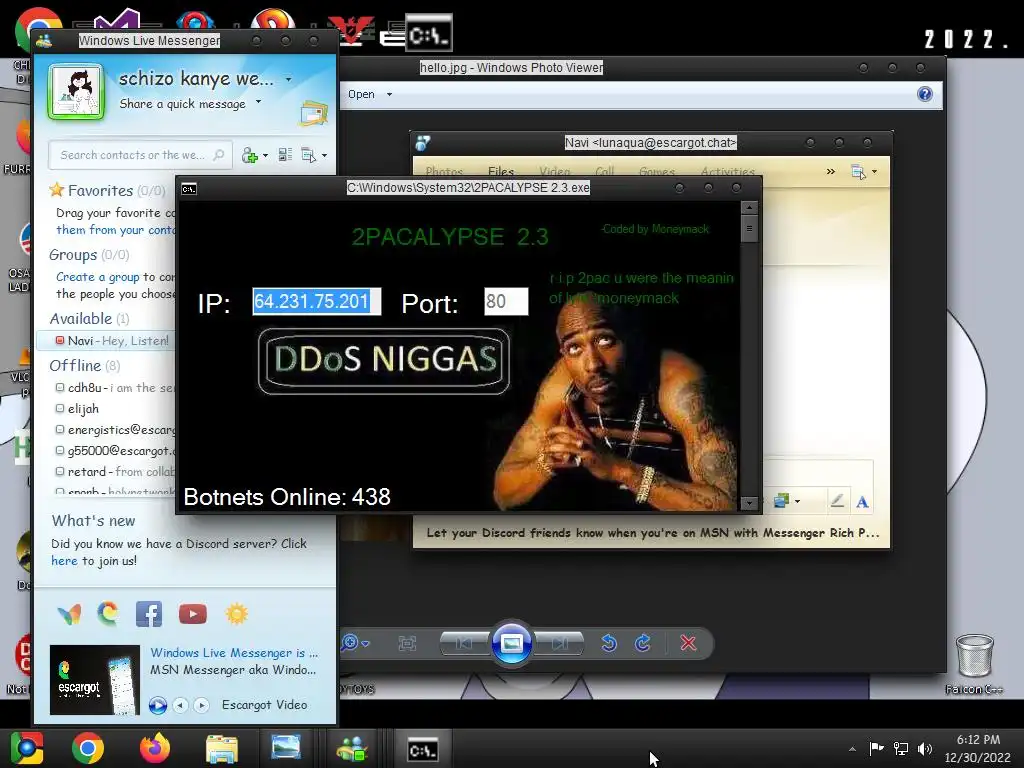Switch to Files tab in Navi chat
This screenshot has height=768, width=1024.
[501, 171]
